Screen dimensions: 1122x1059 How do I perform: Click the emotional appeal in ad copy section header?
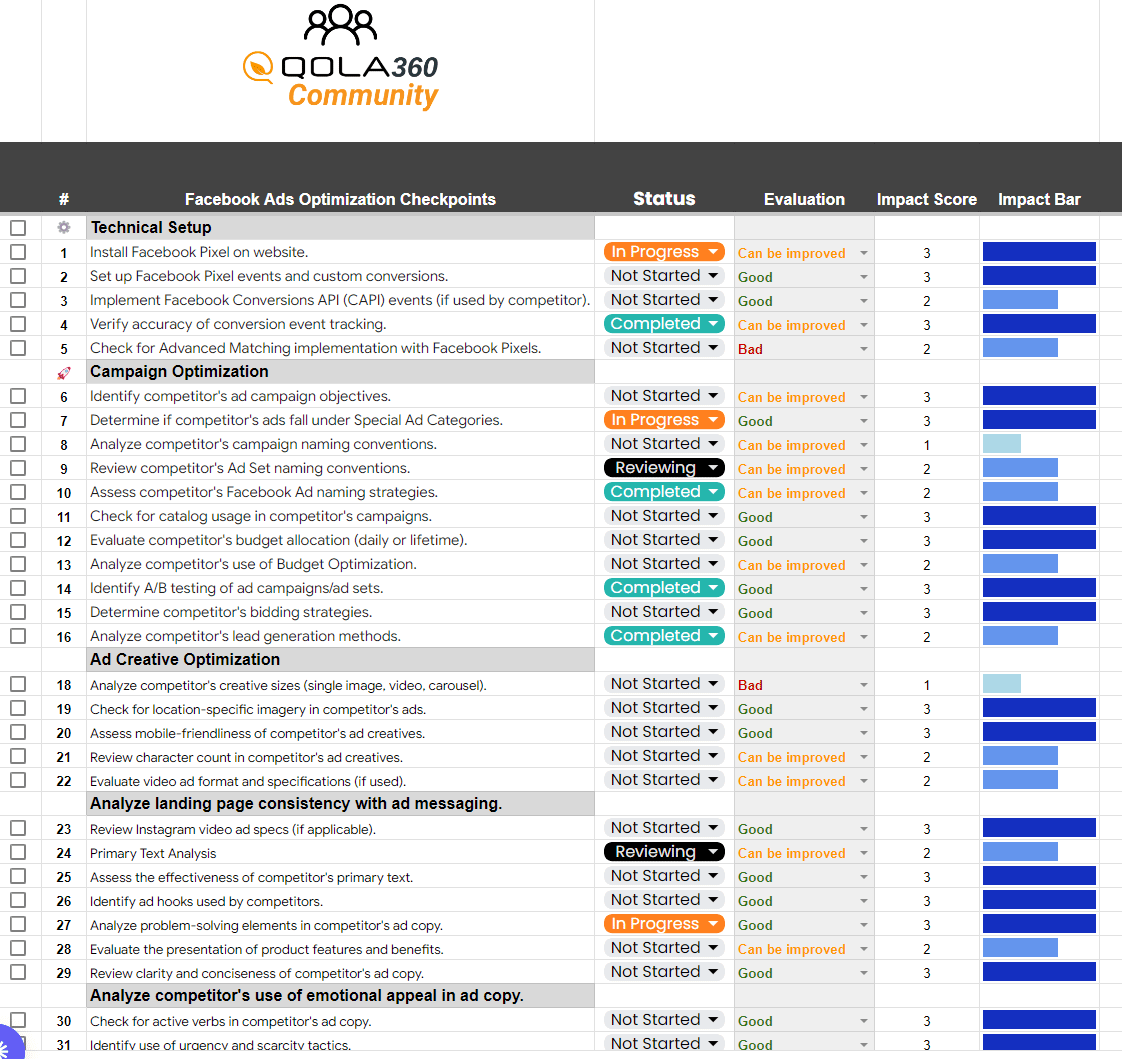341,995
